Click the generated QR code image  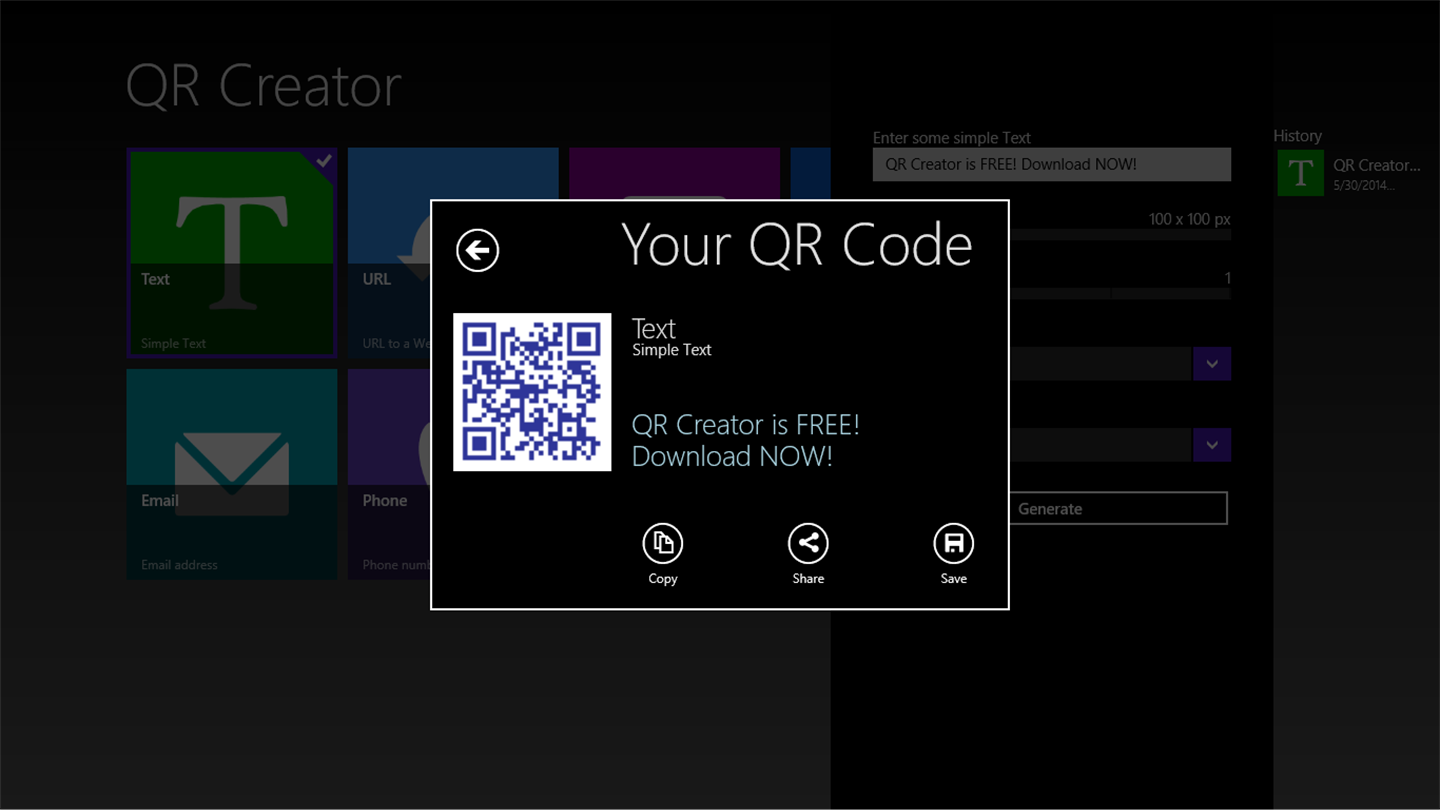tap(532, 392)
